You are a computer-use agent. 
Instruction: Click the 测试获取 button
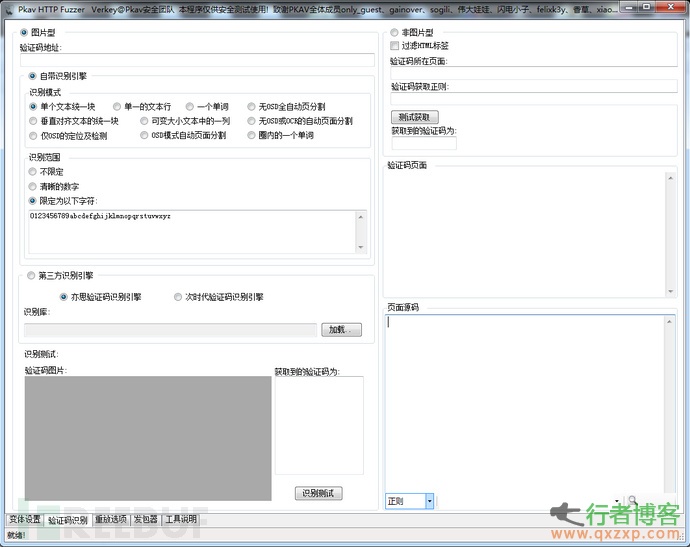(x=415, y=117)
